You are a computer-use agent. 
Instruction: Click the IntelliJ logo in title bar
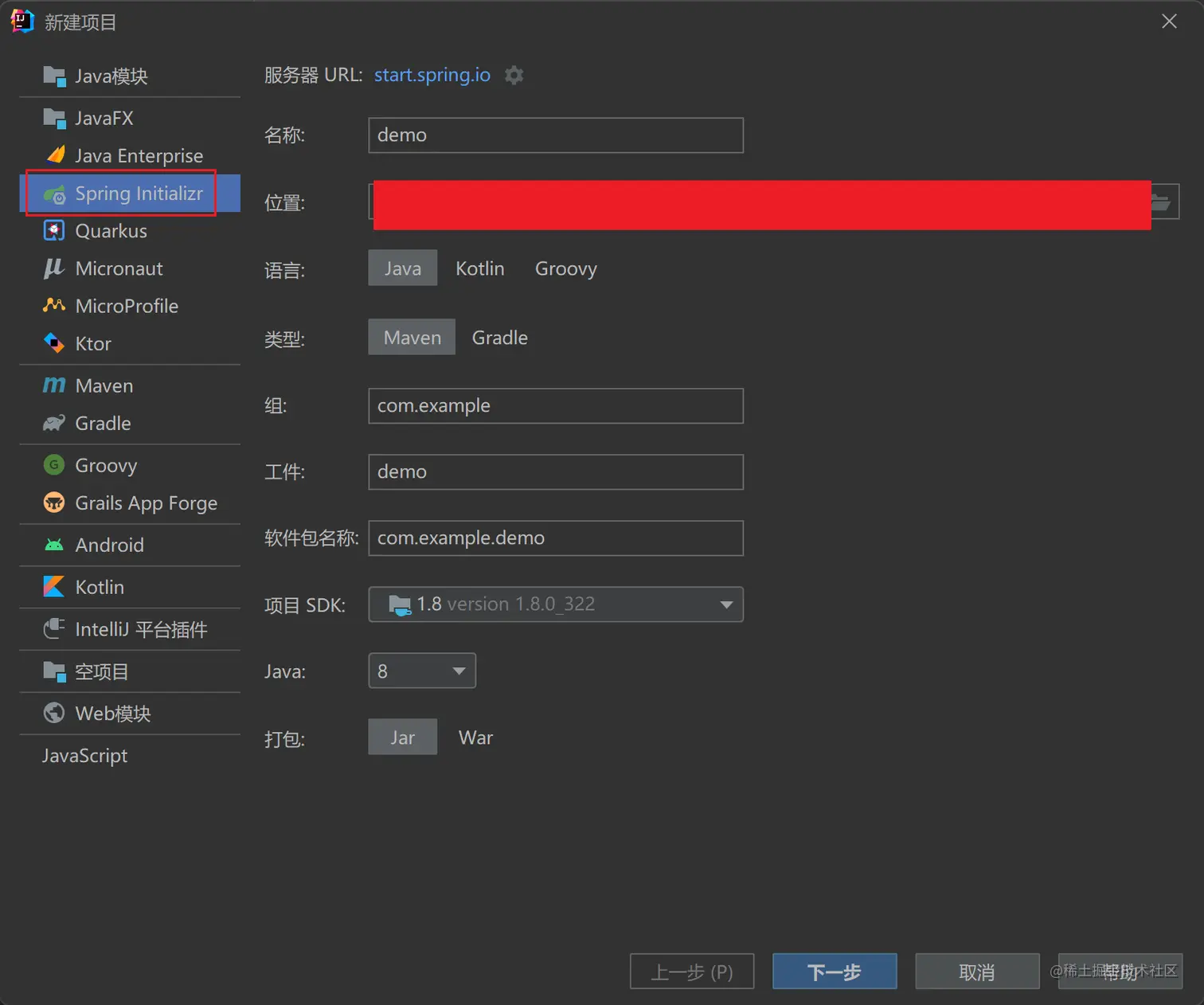click(x=22, y=22)
